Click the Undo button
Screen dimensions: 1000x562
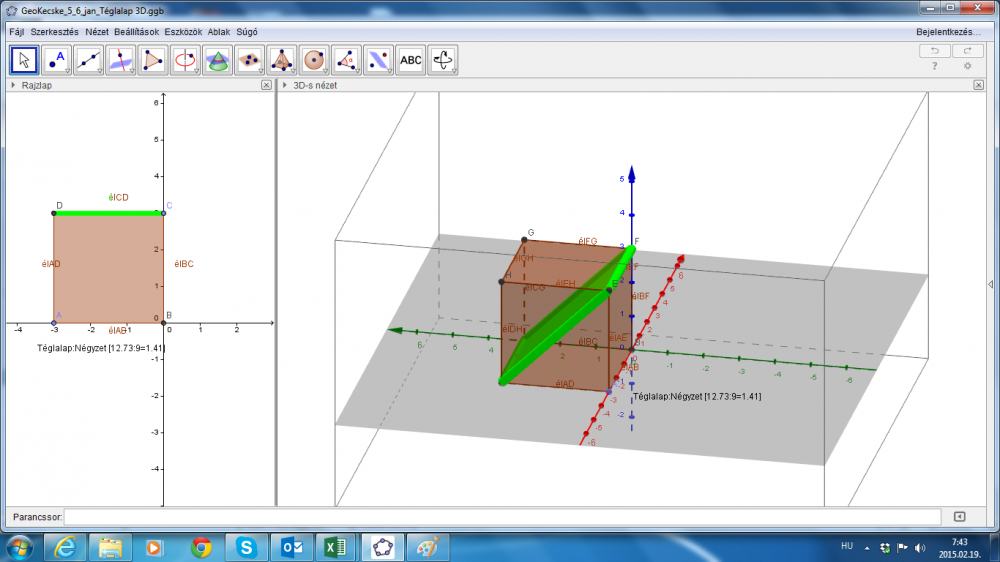tap(935, 50)
